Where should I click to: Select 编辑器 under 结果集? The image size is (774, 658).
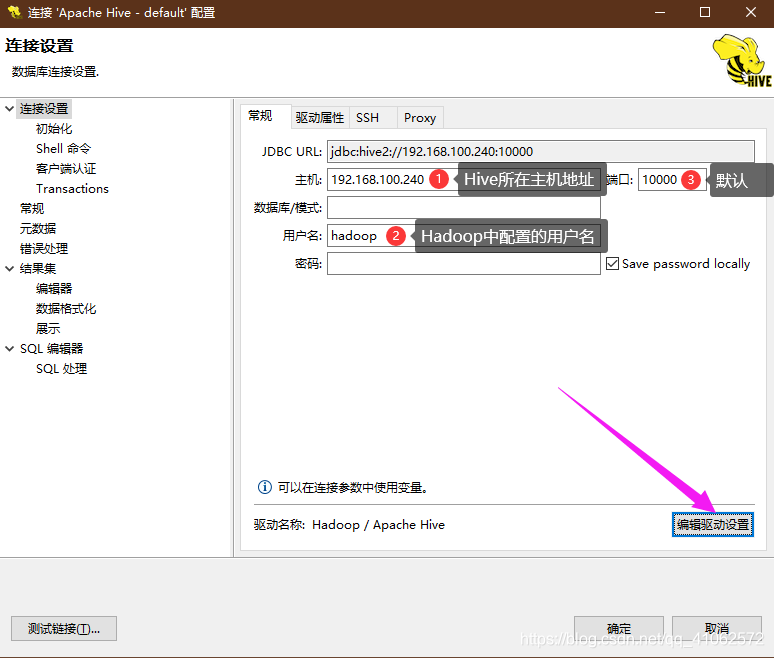(54, 288)
